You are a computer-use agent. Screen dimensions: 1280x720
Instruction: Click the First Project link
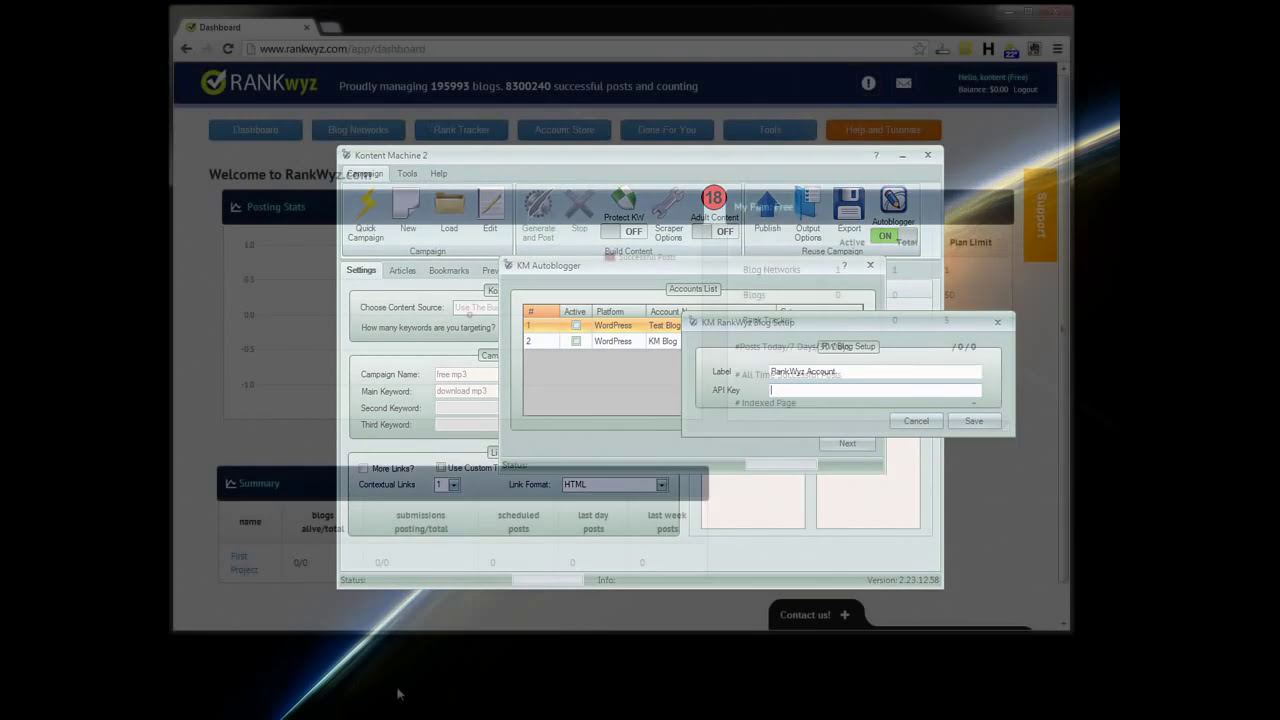(244, 563)
